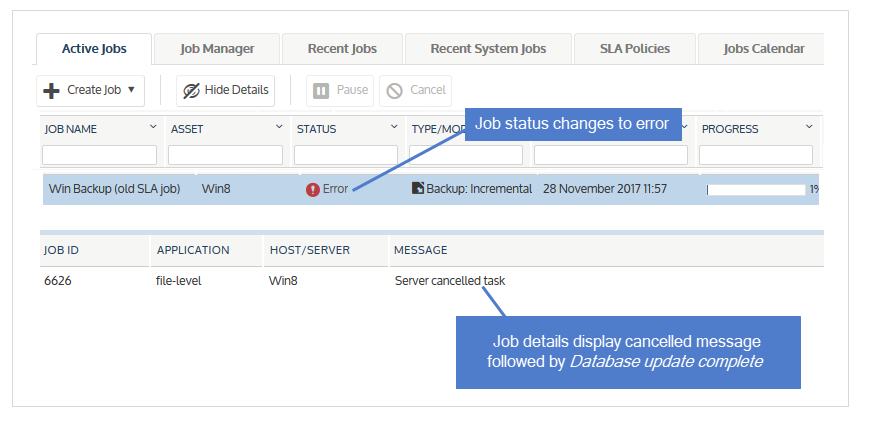Click the HOST/SERVER column header

point(310,250)
